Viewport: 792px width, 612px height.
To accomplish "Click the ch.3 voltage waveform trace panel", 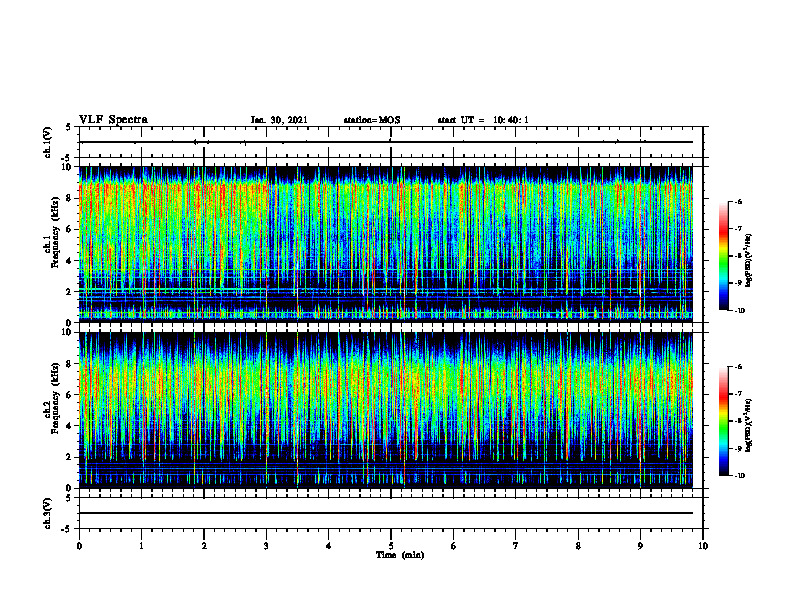I will [x=391, y=513].
